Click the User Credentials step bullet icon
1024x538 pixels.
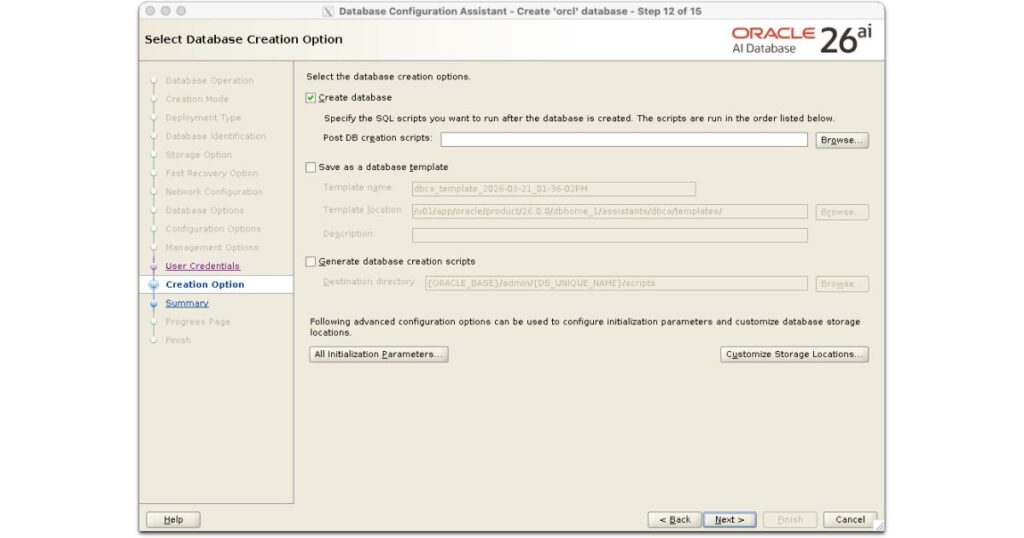153,266
